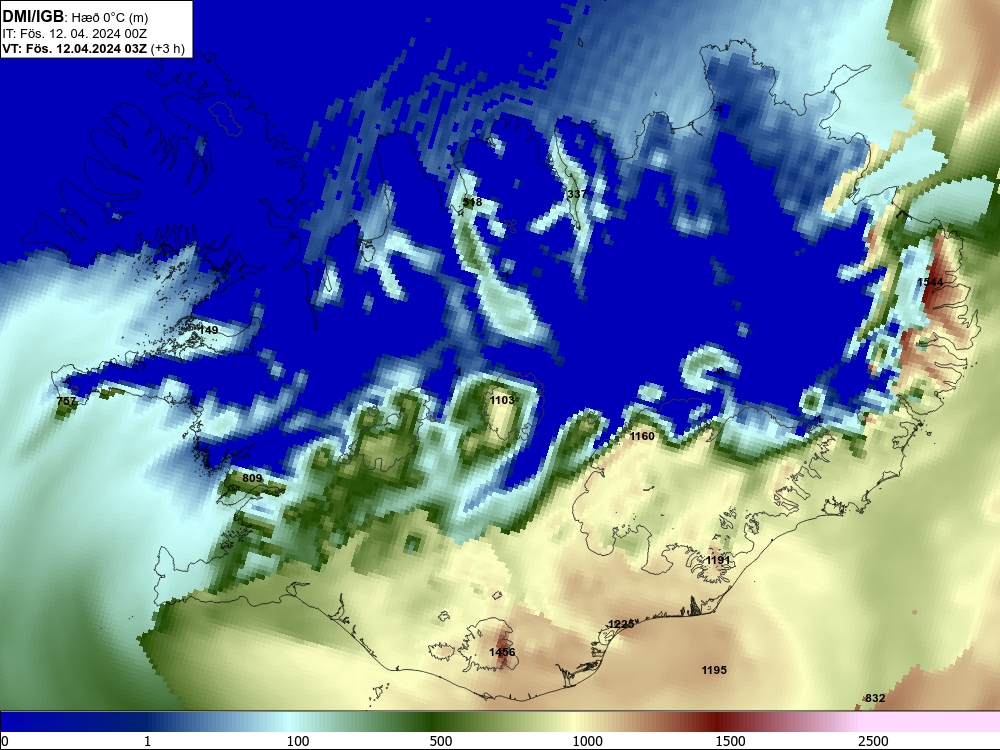Click the map value 337
The image size is (1000, 750).
coord(577,194)
